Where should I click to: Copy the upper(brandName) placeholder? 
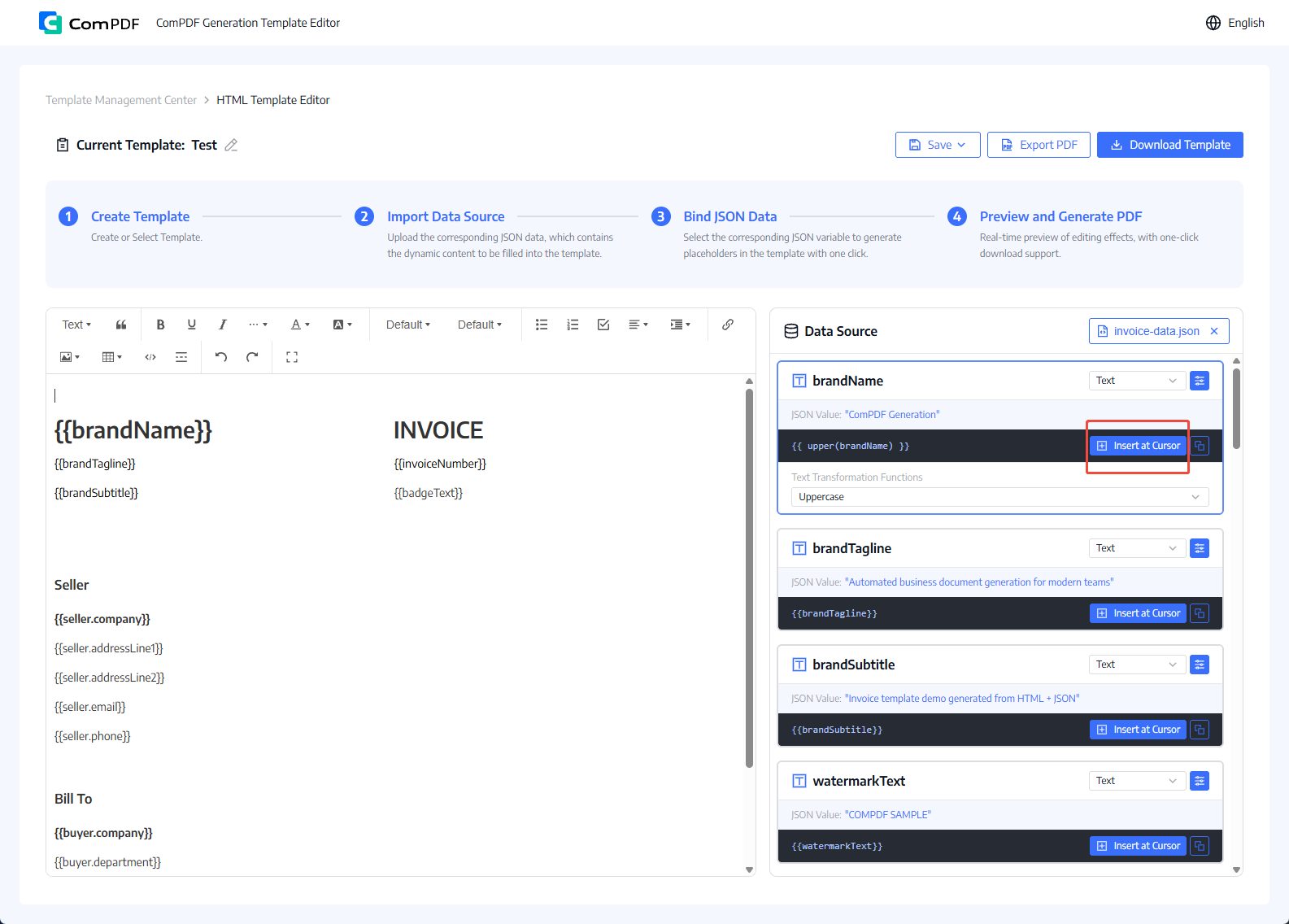tap(1200, 446)
